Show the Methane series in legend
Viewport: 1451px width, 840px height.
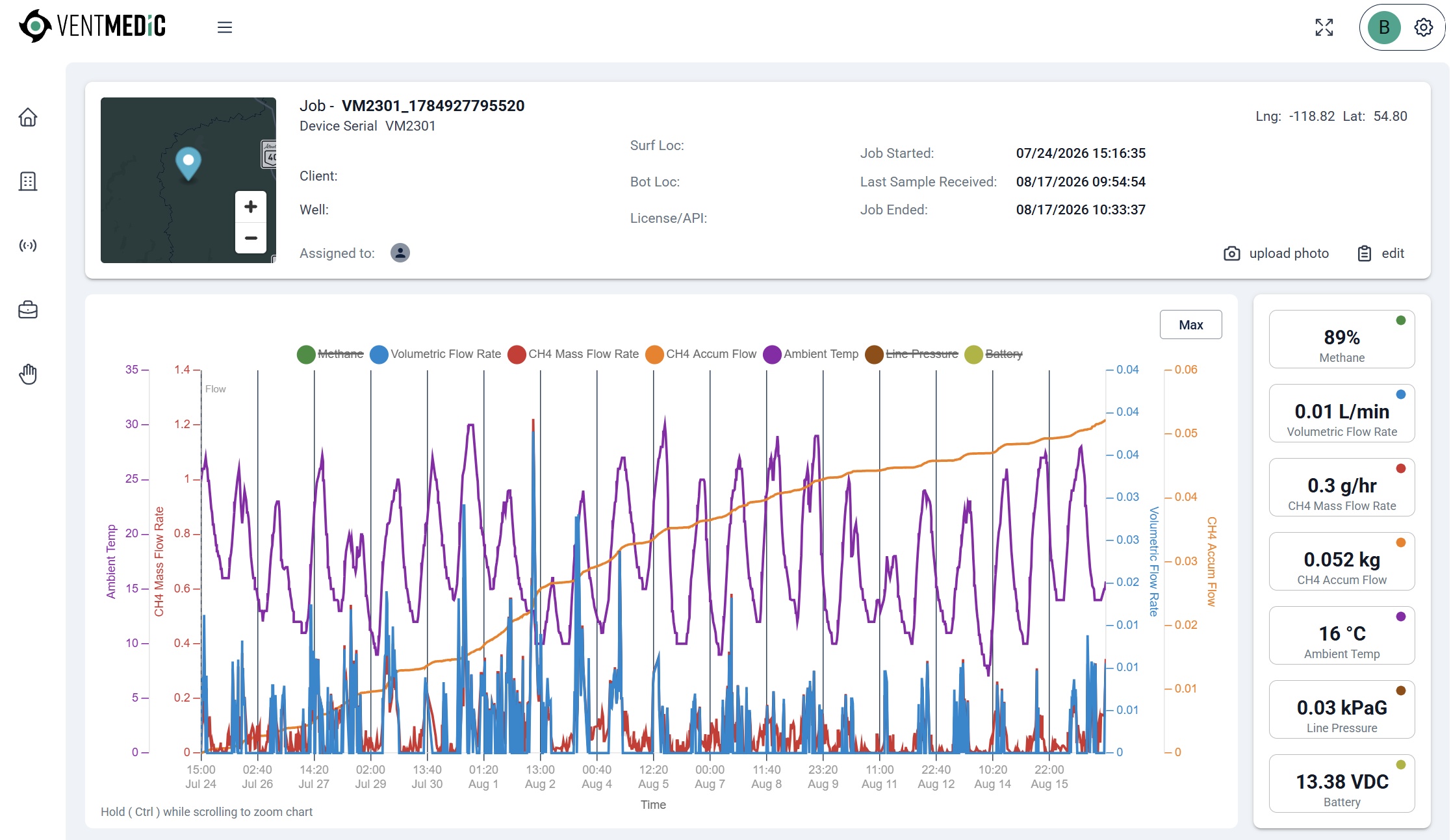[x=331, y=354]
